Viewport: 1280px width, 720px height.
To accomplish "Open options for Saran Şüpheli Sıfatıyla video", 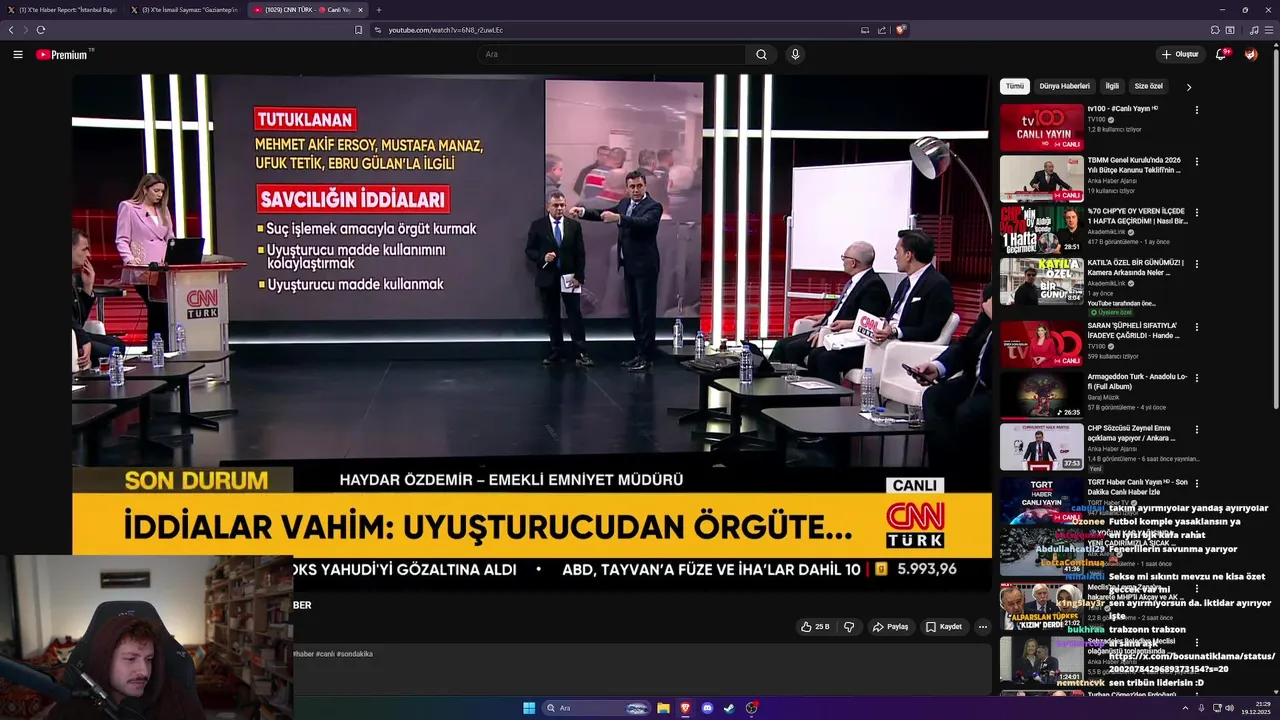I will (x=1196, y=327).
